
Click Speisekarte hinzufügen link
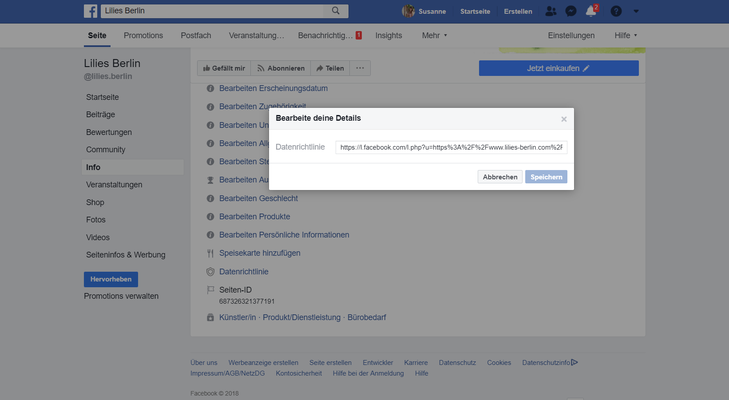[260, 253]
